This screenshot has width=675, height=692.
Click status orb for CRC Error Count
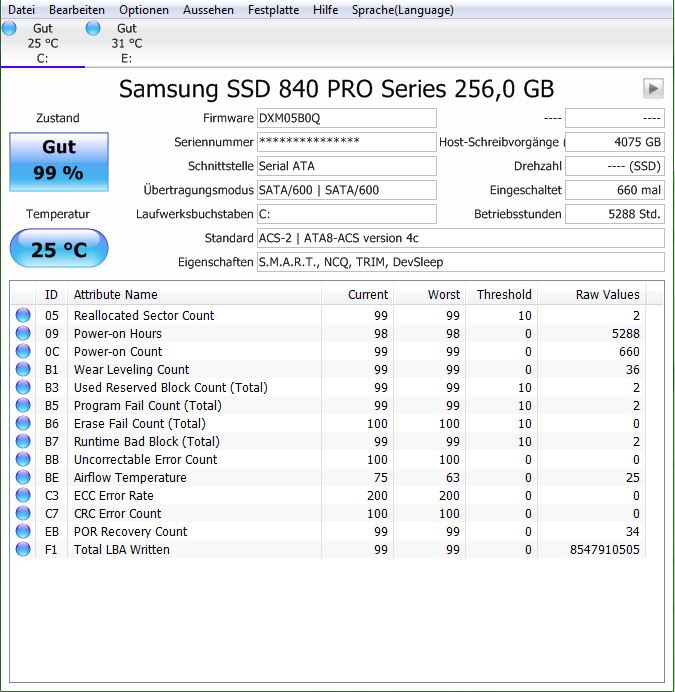[23, 513]
